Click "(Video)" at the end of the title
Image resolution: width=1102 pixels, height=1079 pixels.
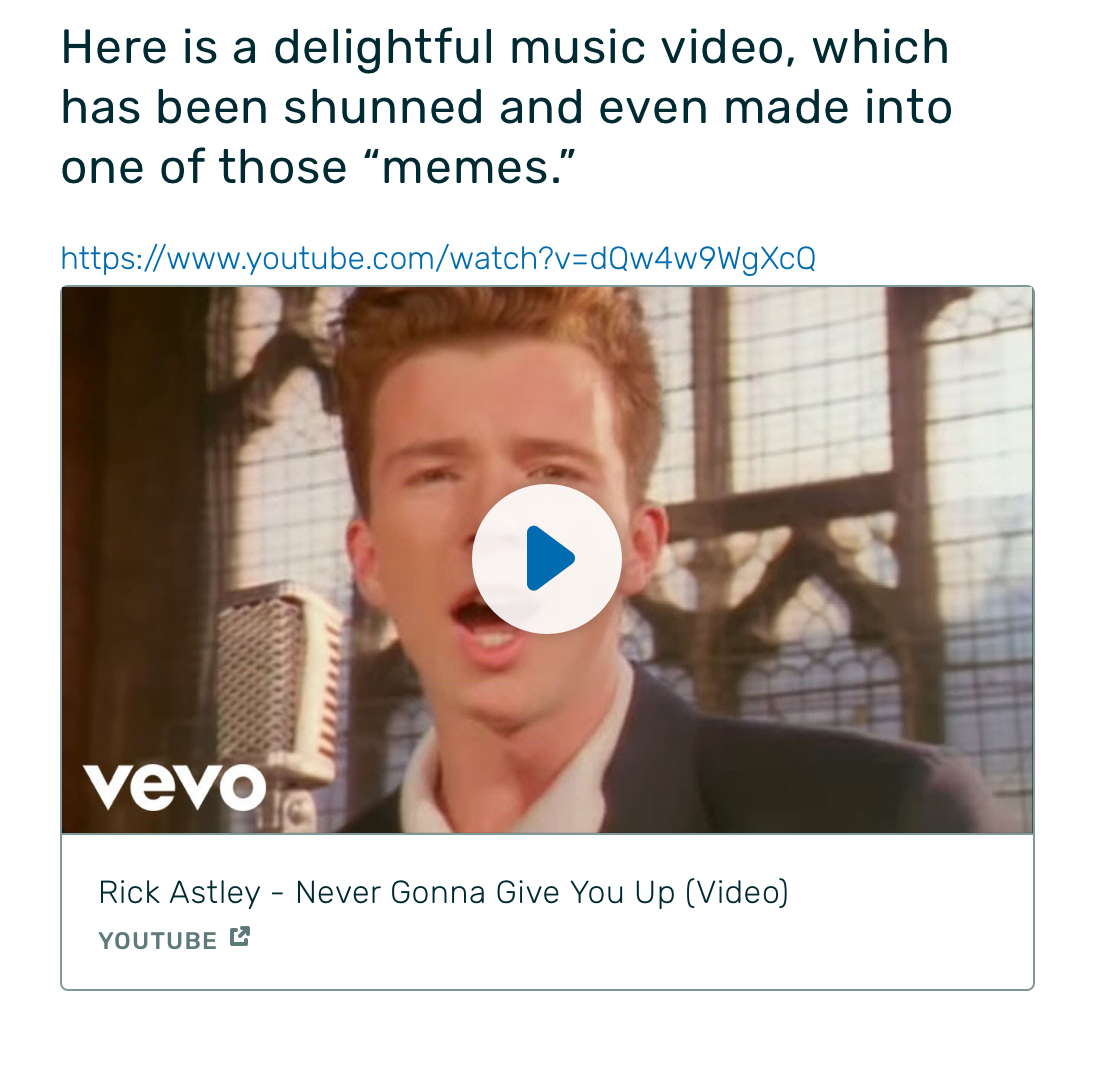coord(737,892)
